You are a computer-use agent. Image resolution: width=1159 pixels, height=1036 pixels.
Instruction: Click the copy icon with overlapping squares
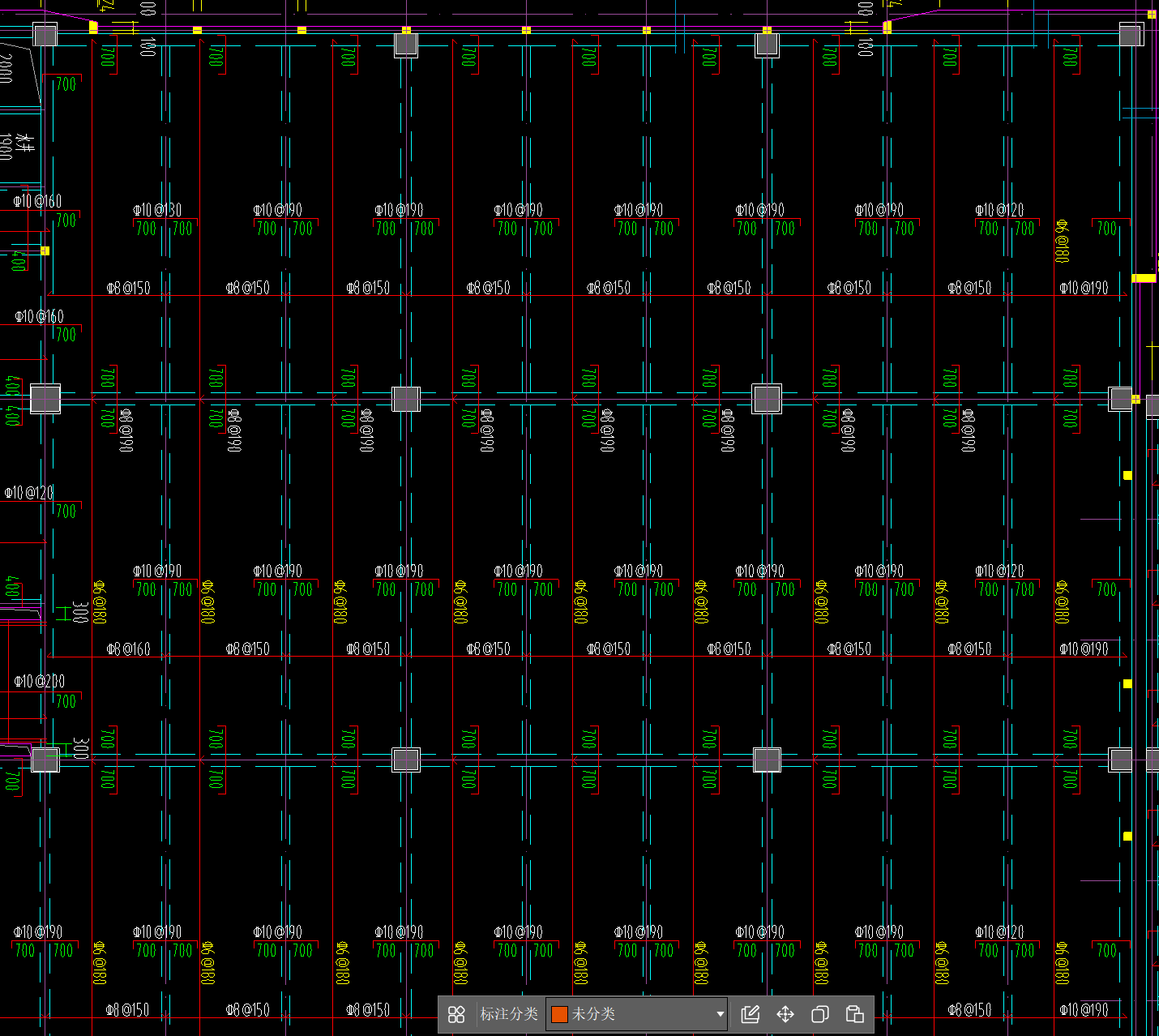click(820, 1014)
